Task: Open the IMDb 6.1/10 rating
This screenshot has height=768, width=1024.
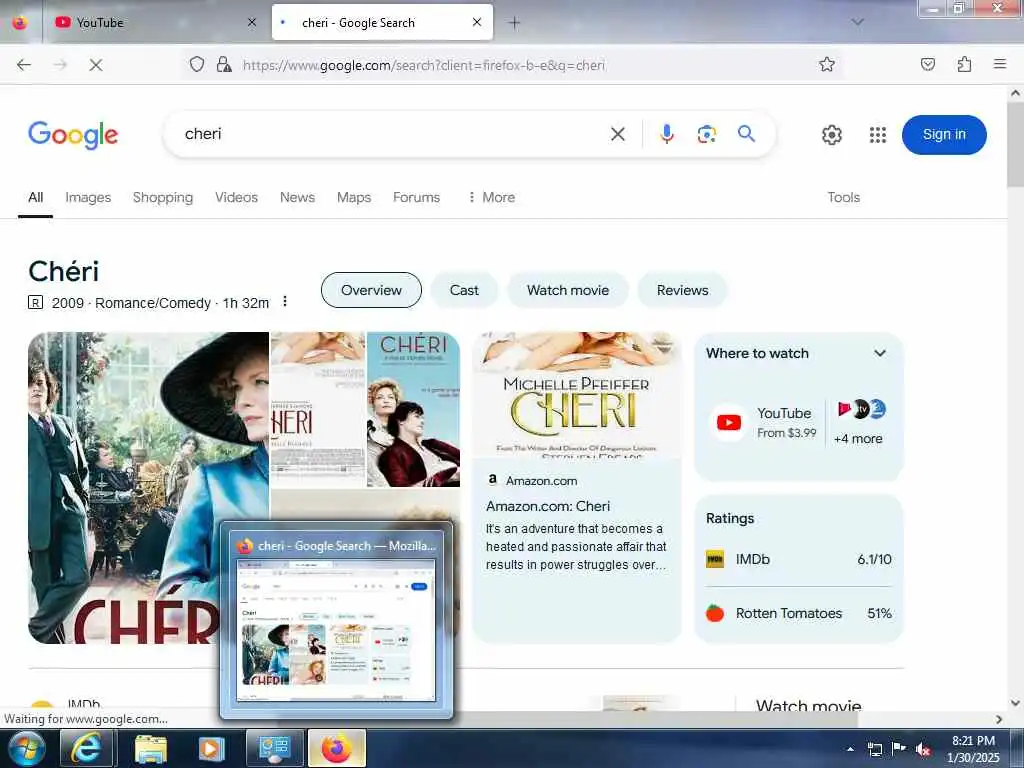Action: click(799, 560)
